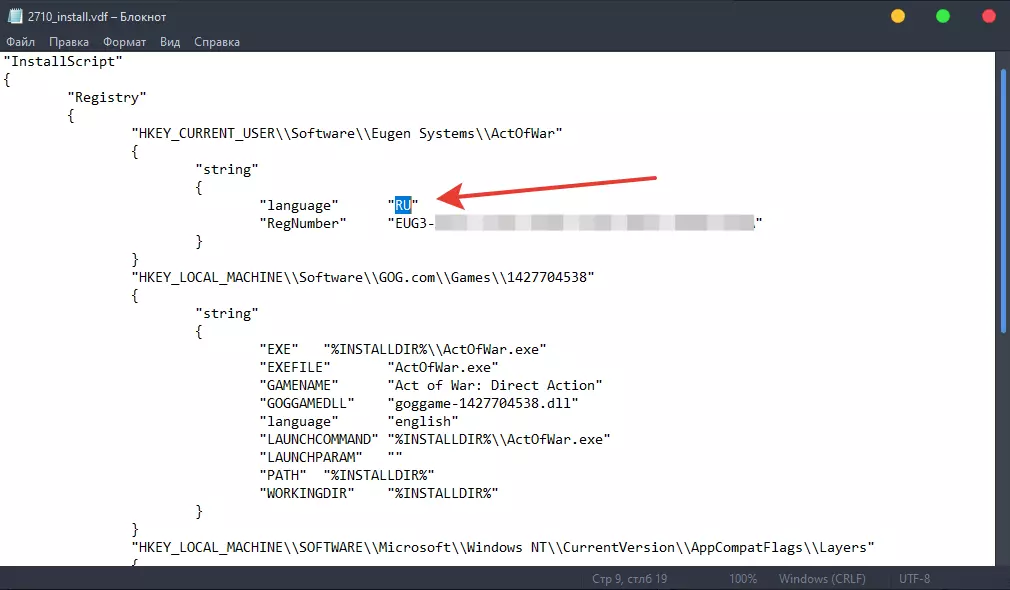Click the "english" language value

click(423, 421)
